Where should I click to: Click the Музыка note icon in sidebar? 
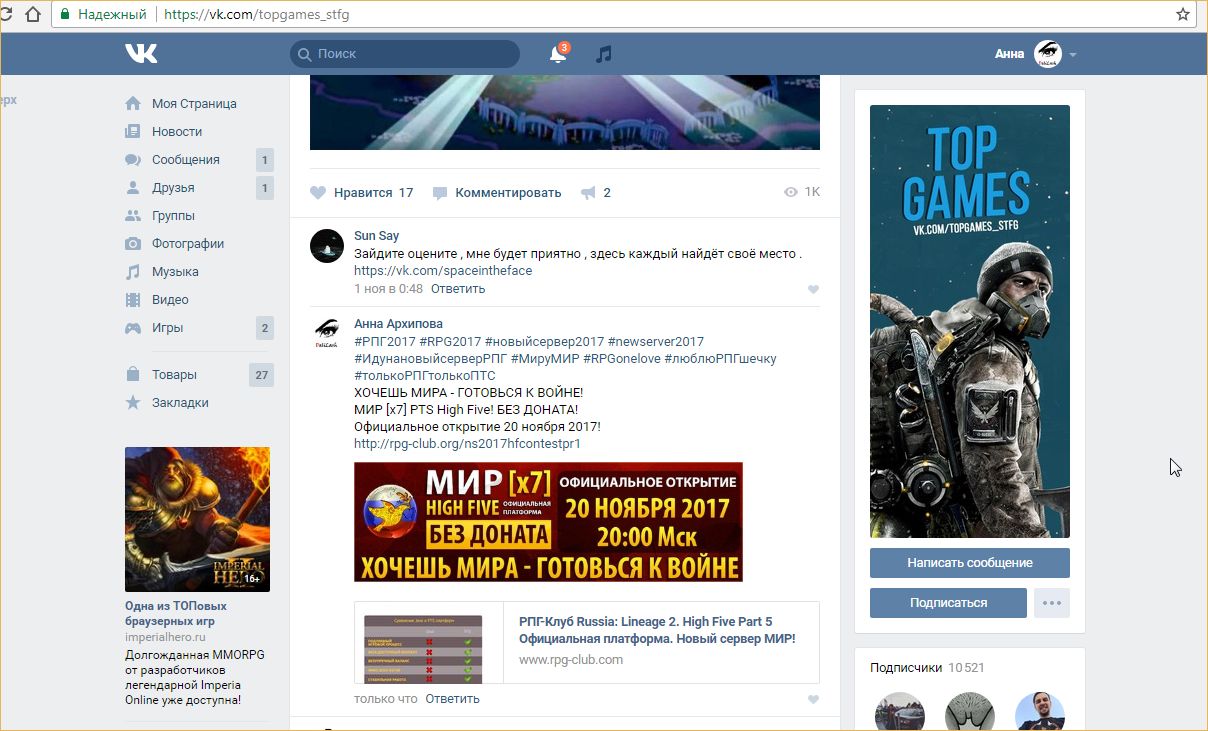[132, 271]
